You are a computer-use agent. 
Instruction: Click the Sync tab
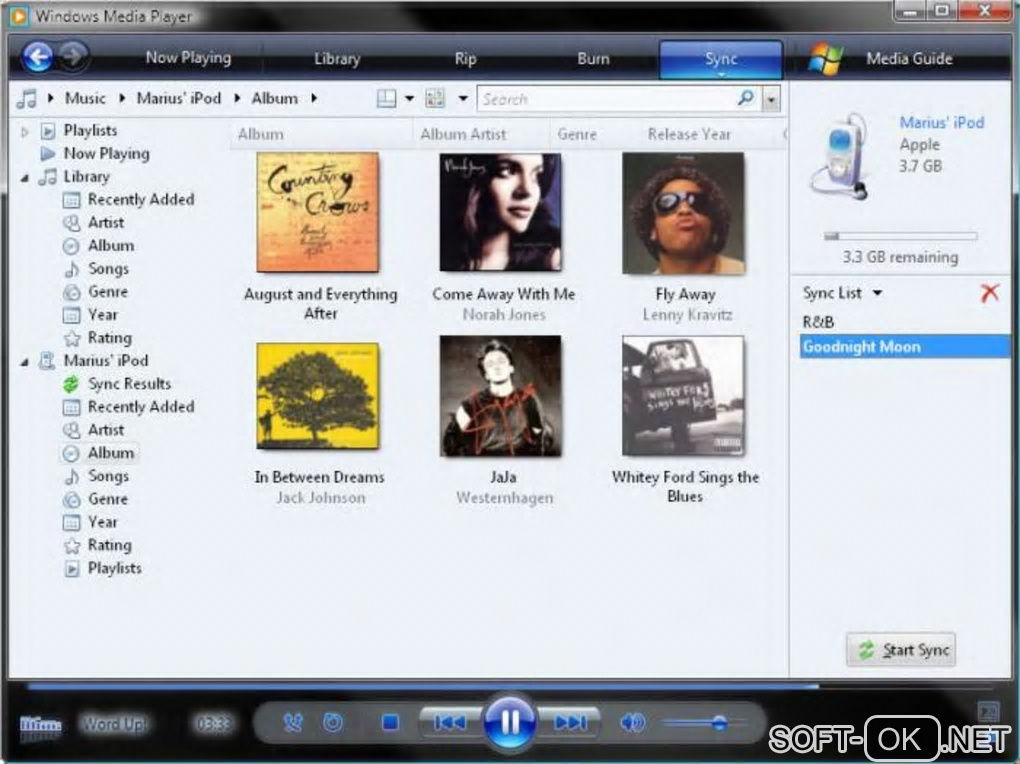(721, 59)
